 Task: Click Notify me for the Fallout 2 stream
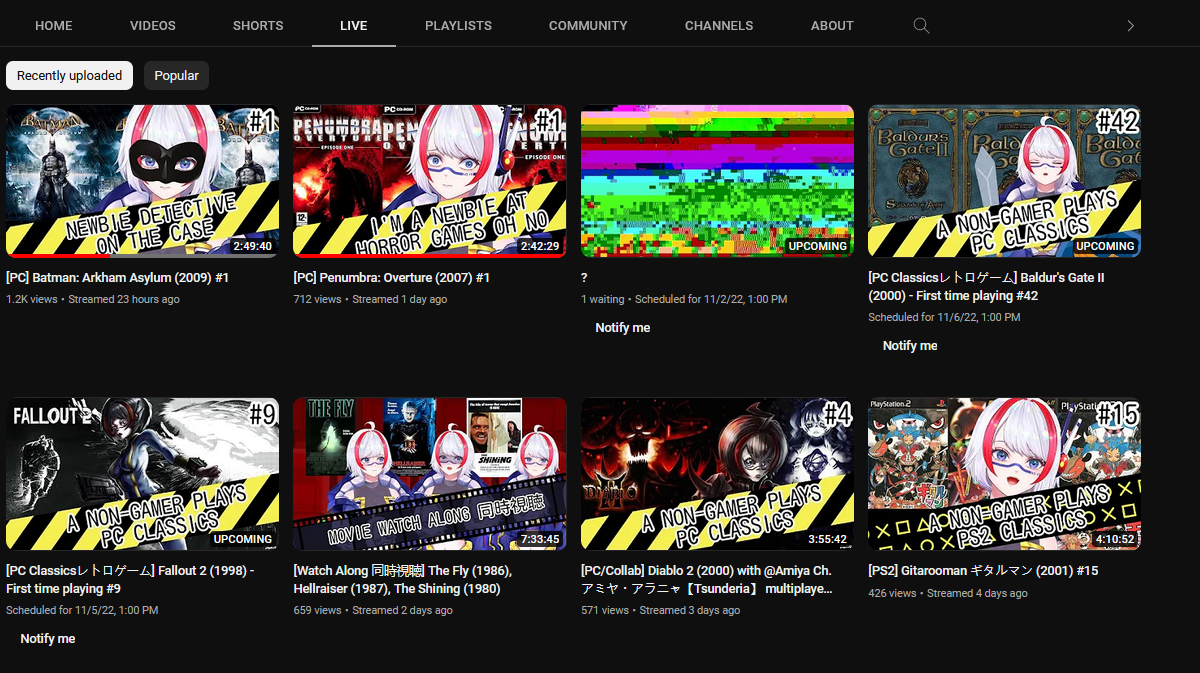click(48, 639)
